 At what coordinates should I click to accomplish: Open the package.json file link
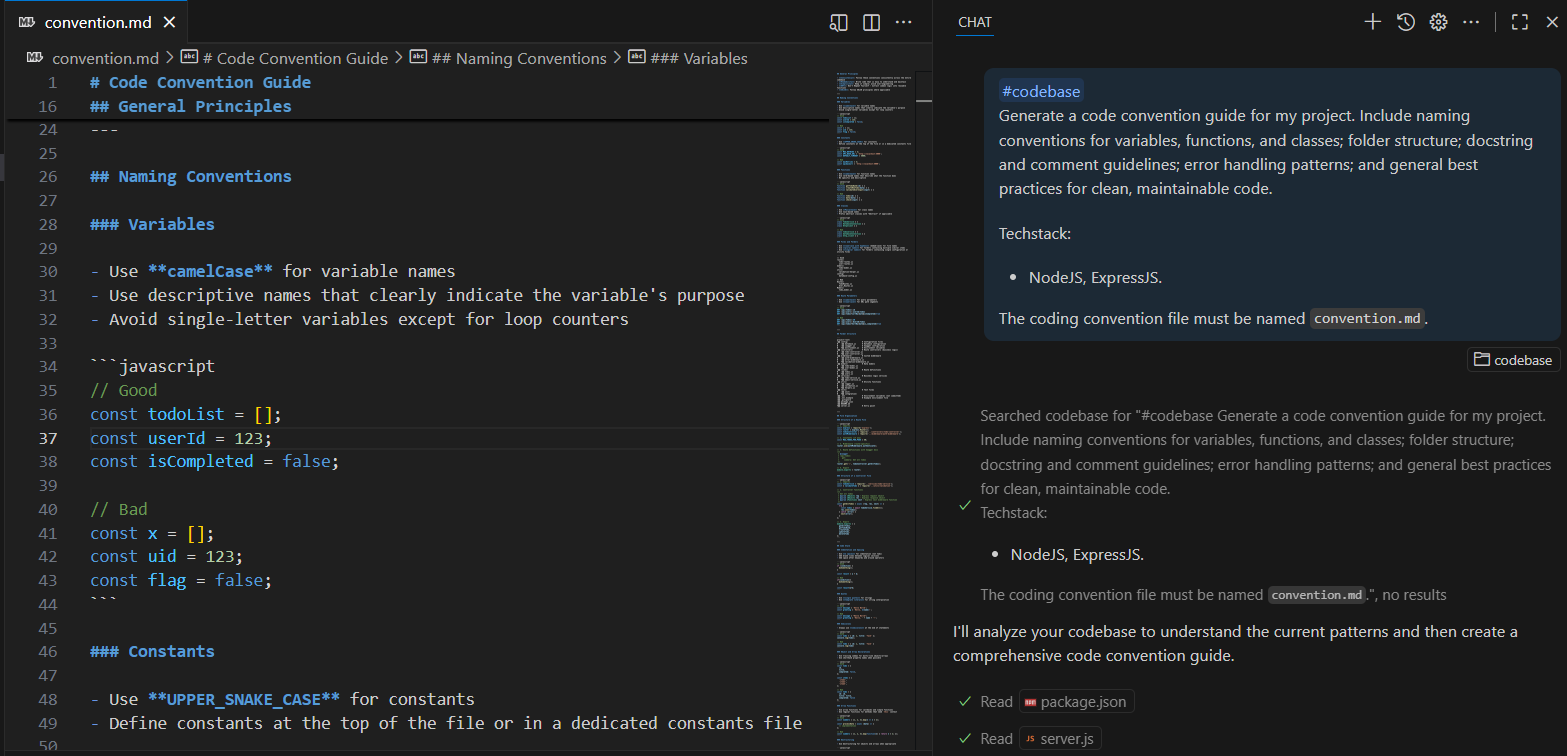pos(1076,702)
